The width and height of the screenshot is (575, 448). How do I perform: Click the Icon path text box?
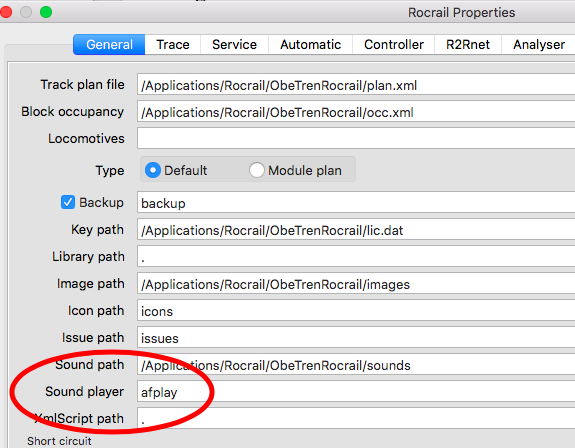(356, 311)
